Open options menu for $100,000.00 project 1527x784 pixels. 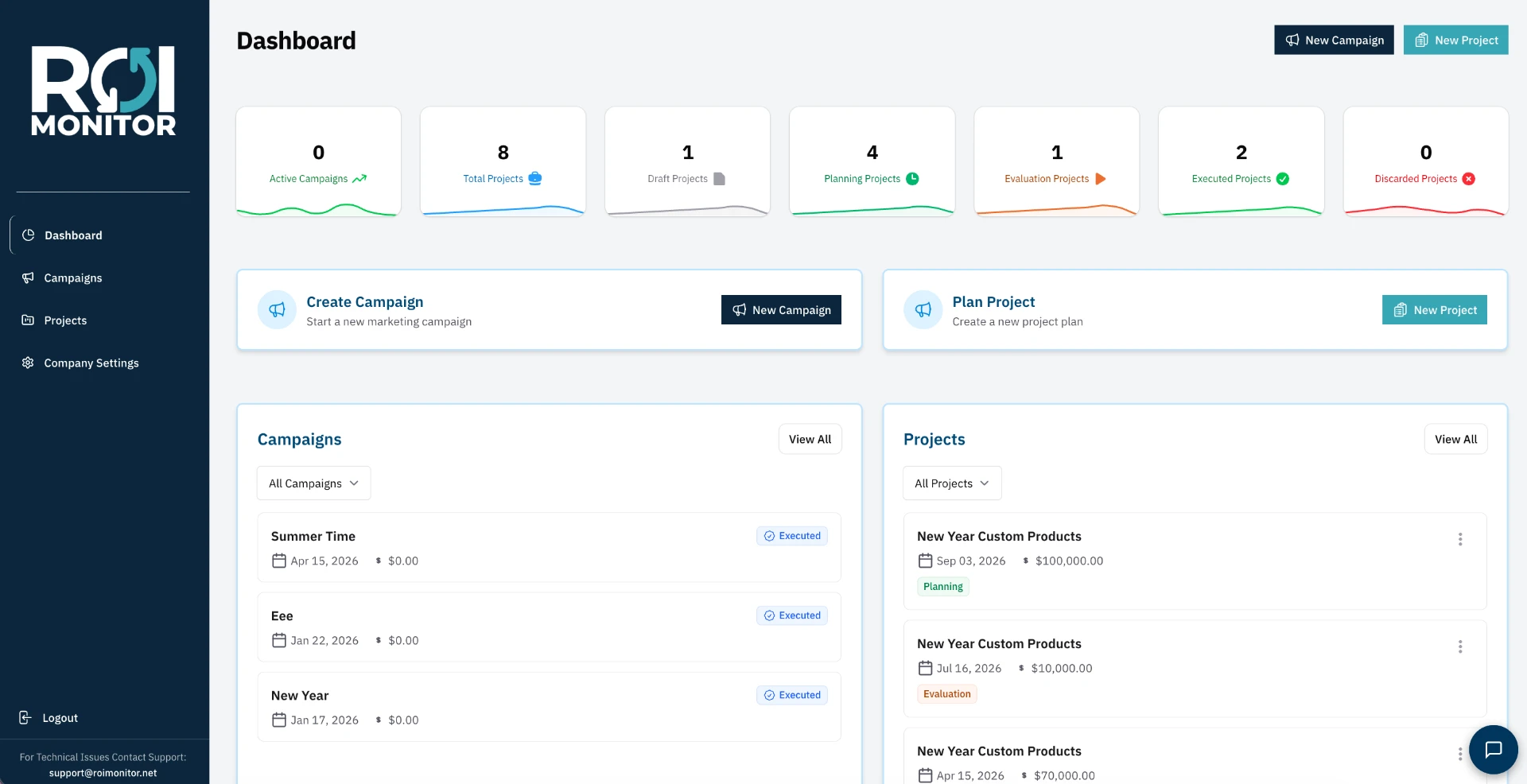pyautogui.click(x=1460, y=539)
